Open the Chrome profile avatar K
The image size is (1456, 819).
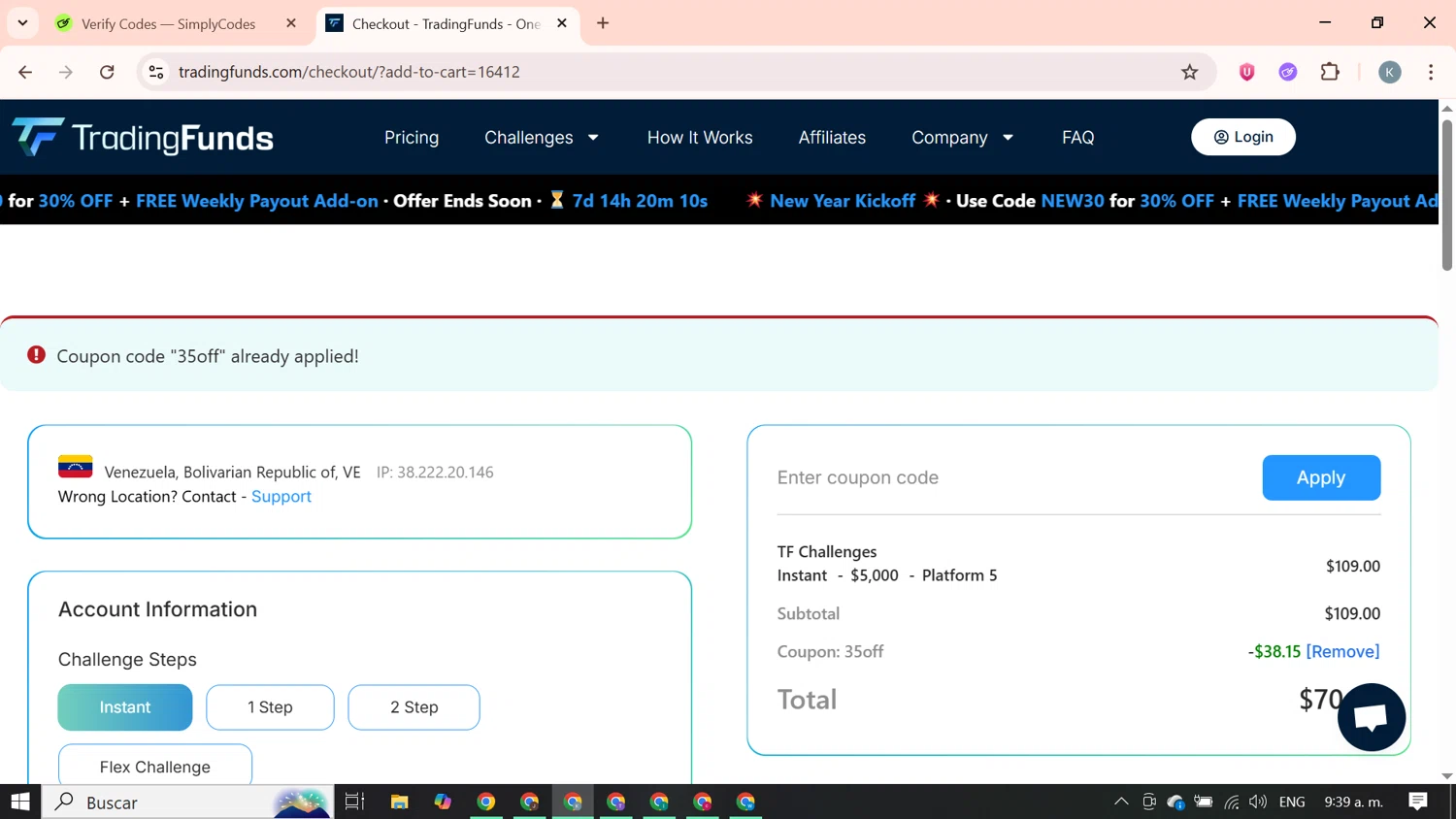[1390, 72]
